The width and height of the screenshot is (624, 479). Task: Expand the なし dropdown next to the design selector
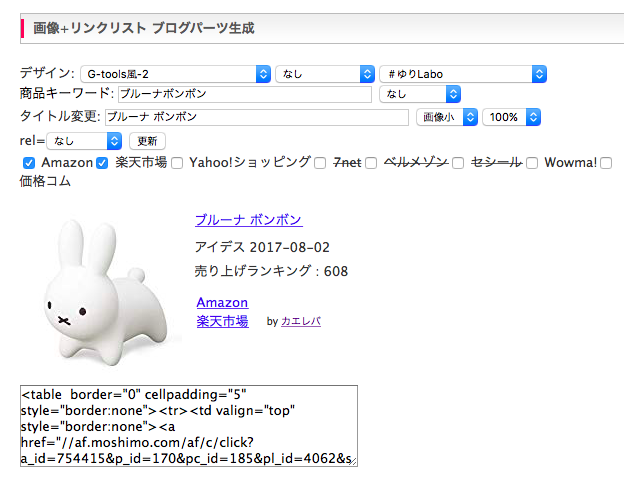click(324, 74)
